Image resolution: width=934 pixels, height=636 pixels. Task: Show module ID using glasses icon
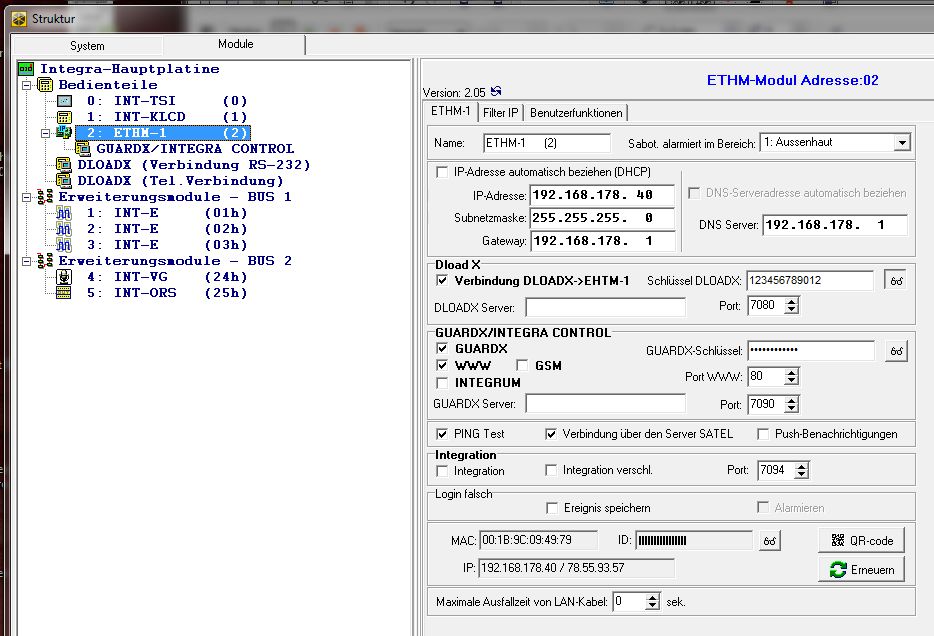769,540
